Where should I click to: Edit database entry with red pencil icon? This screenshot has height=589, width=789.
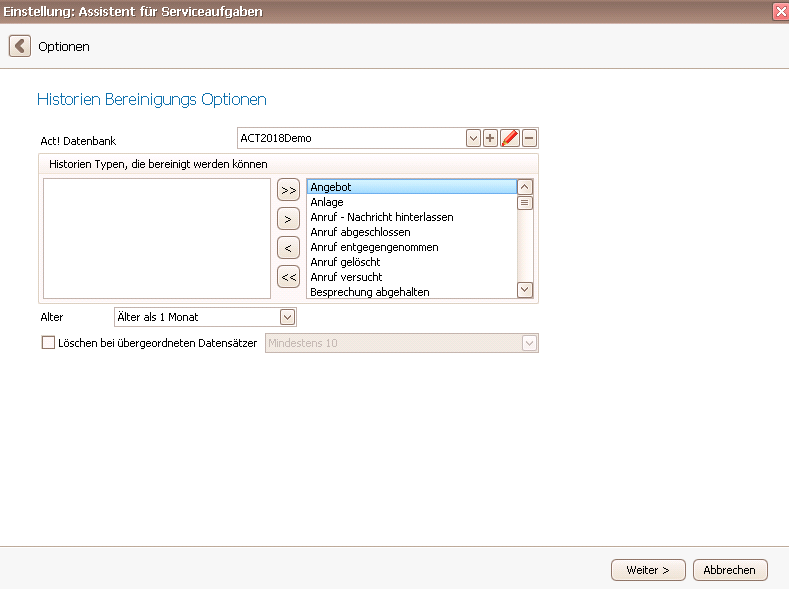tap(510, 138)
